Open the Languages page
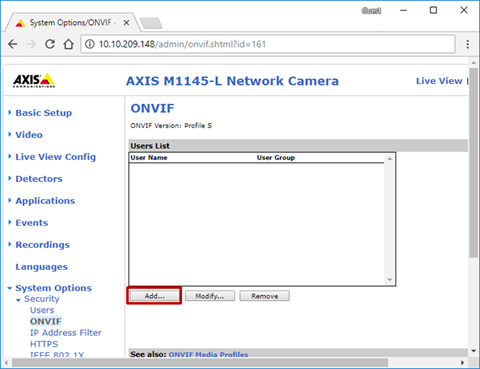Viewport: 480px width, 369px height. coord(41,267)
